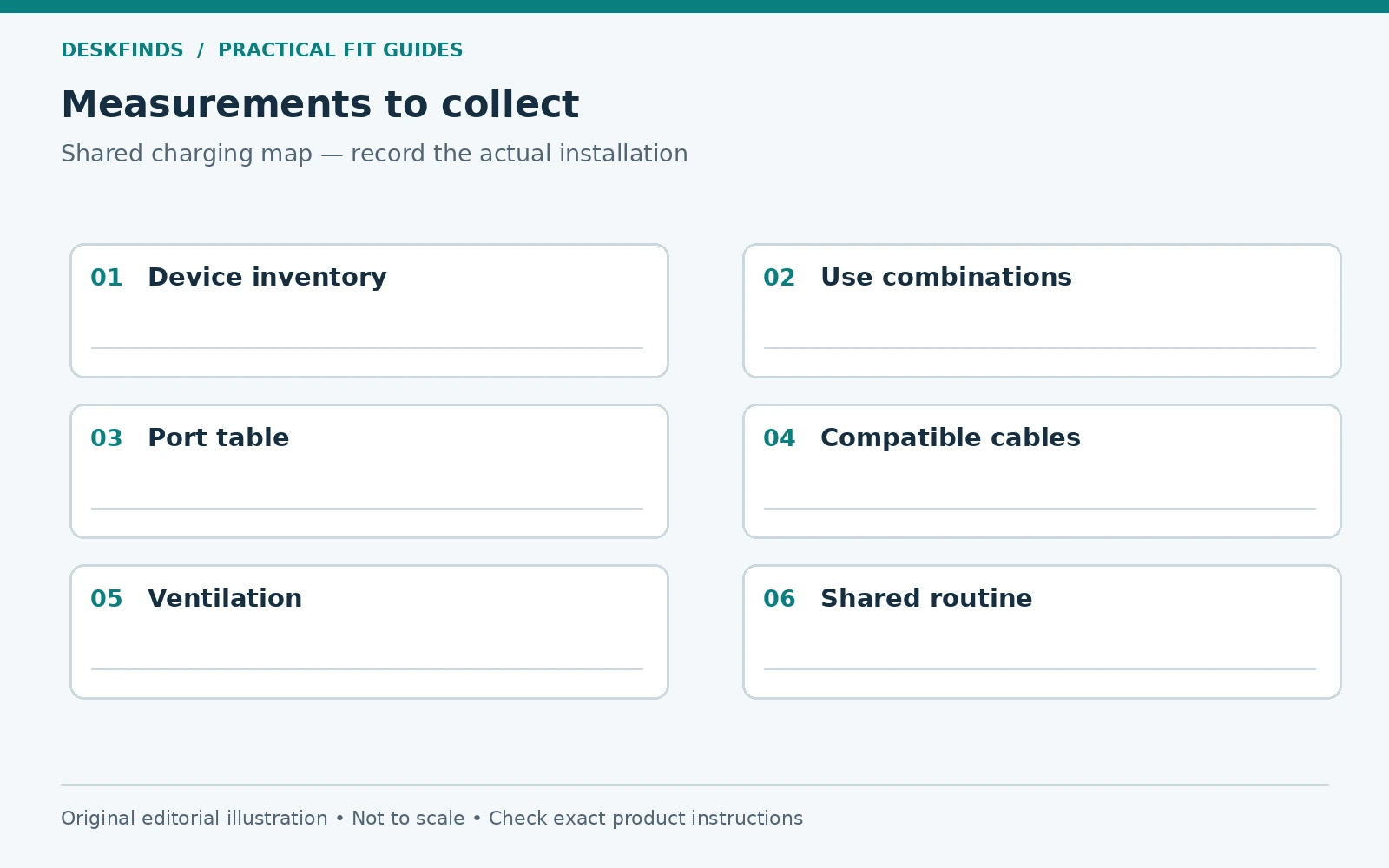Select the 'Port table' card title
The image size is (1389, 868).
(x=219, y=437)
